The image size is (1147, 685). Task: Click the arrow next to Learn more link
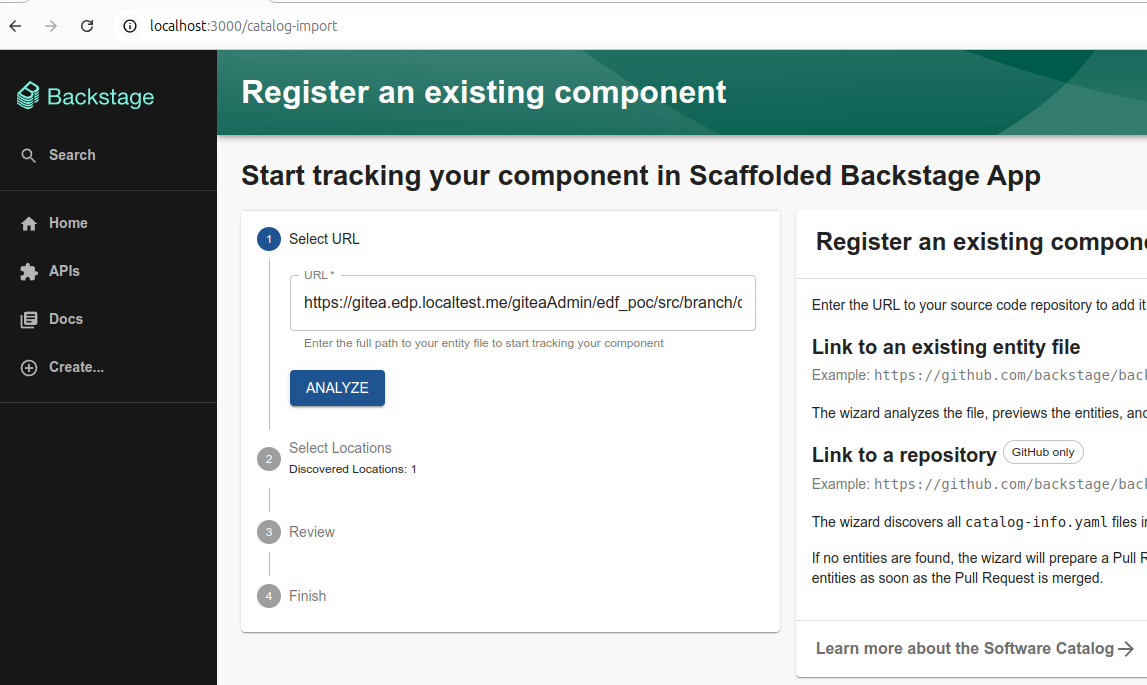click(x=1126, y=648)
